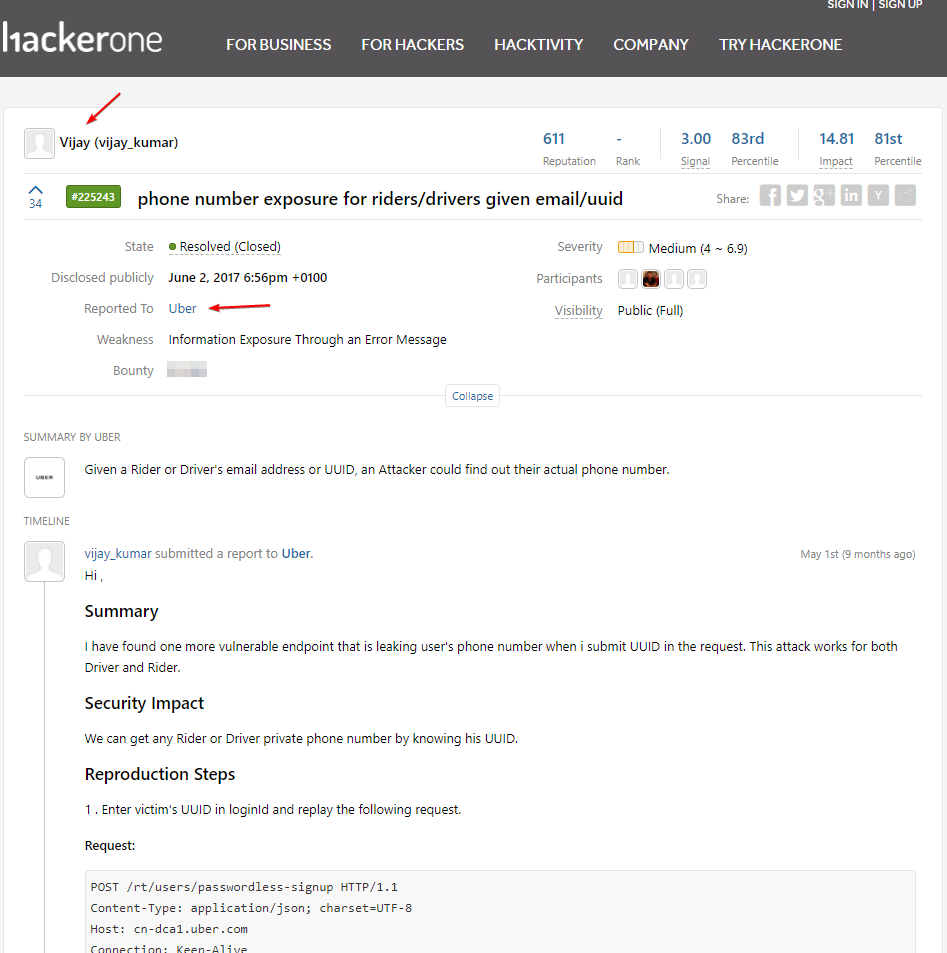Click the Resolved (Closed) state
947x953 pixels.
pos(225,247)
